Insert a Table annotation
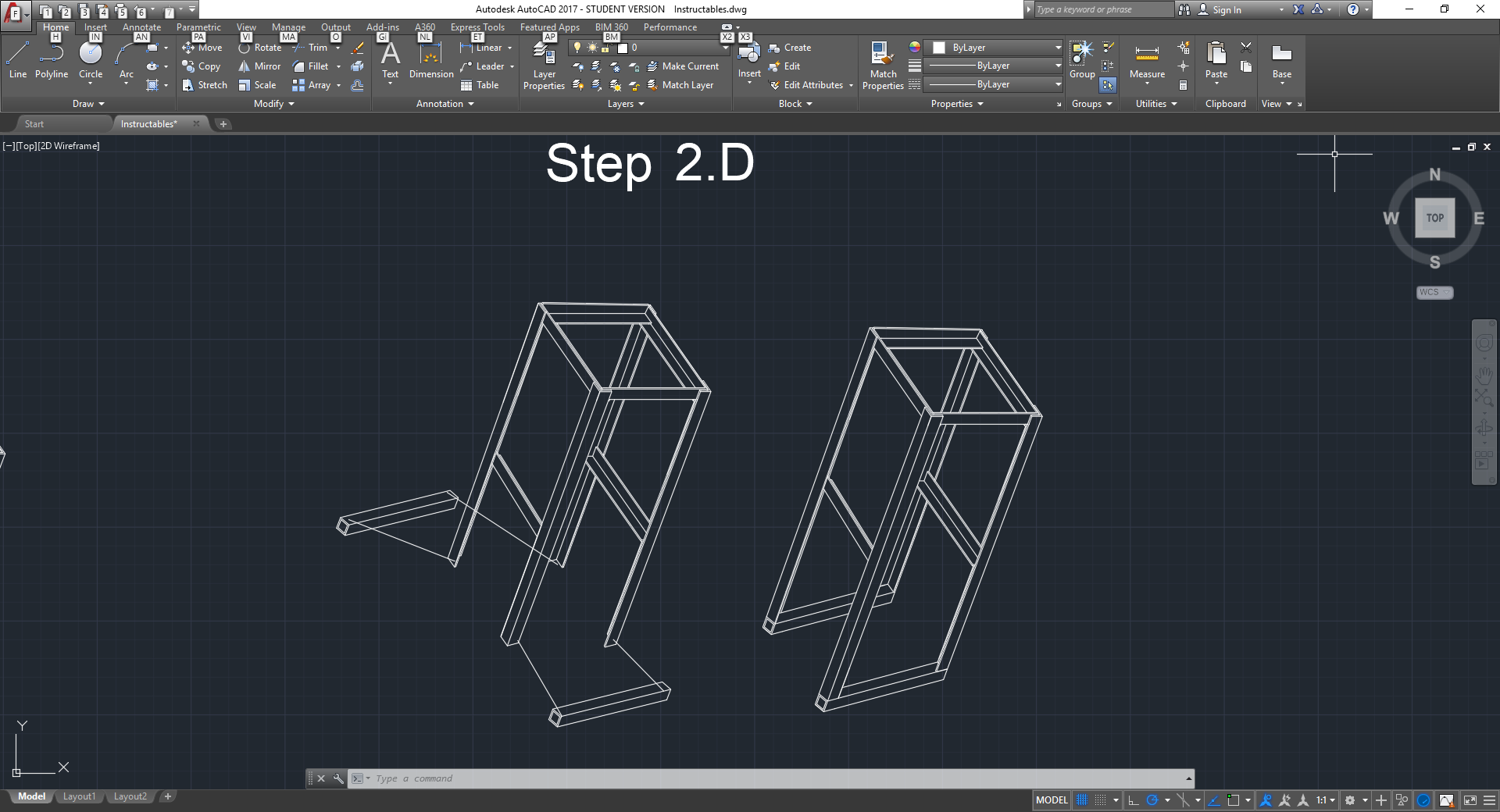Viewport: 1500px width, 812px height. pos(480,85)
